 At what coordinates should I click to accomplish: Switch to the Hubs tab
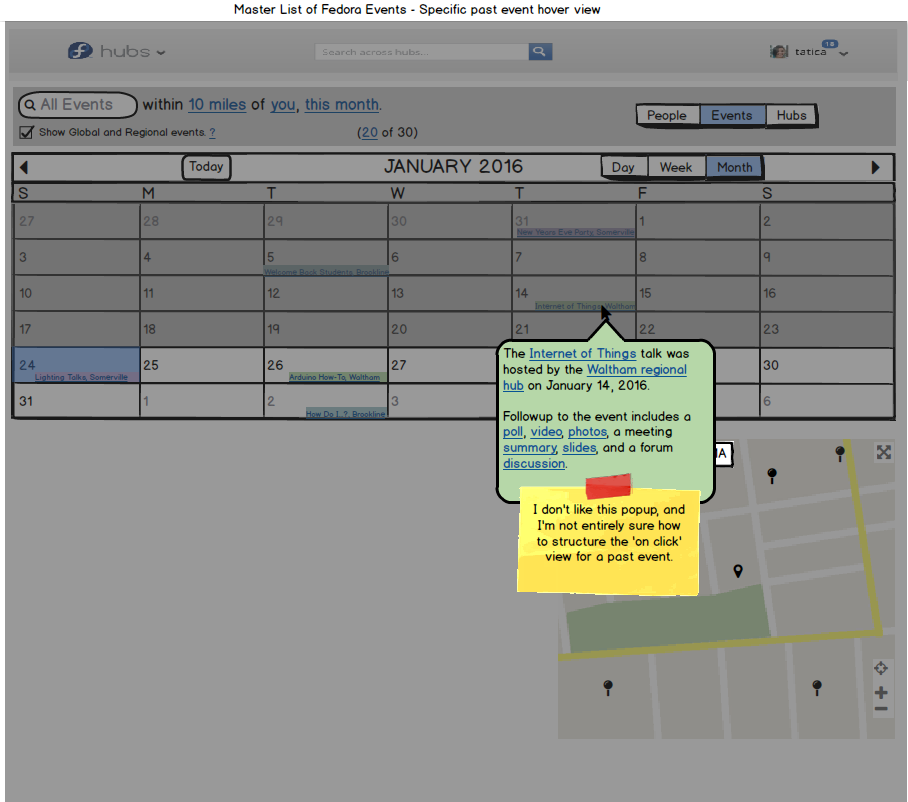click(791, 115)
